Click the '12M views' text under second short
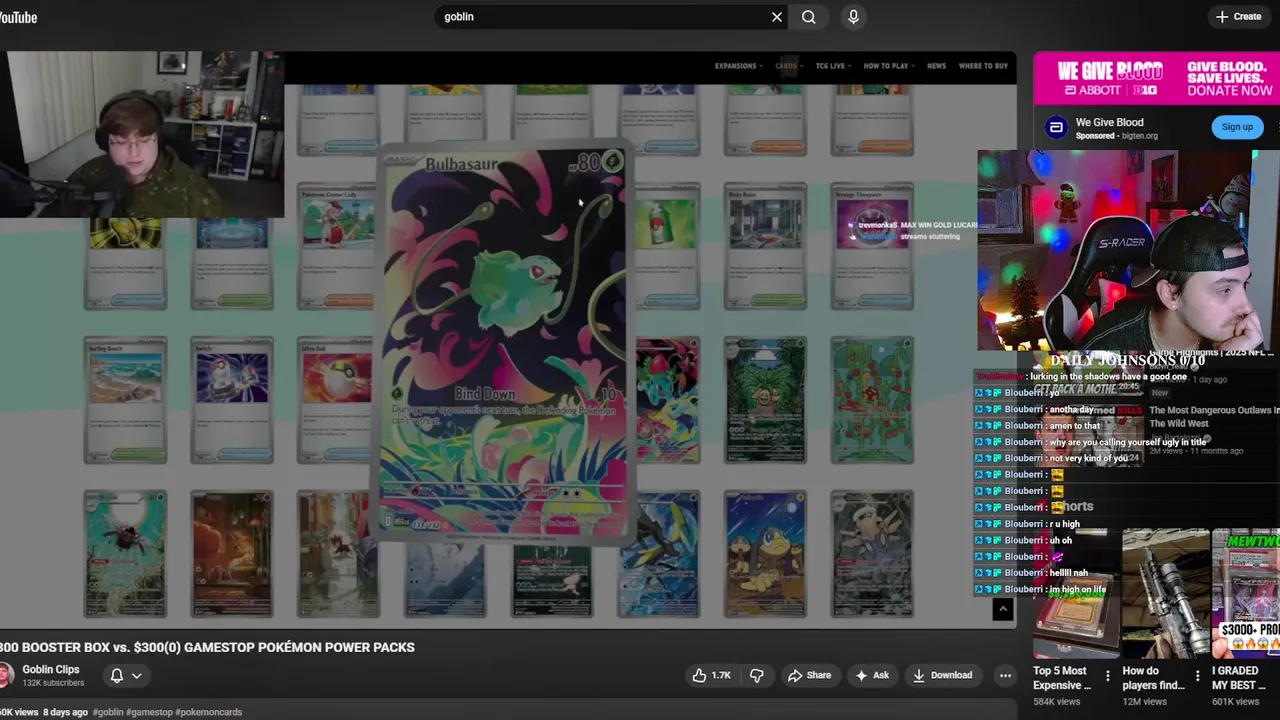 (x=1145, y=702)
